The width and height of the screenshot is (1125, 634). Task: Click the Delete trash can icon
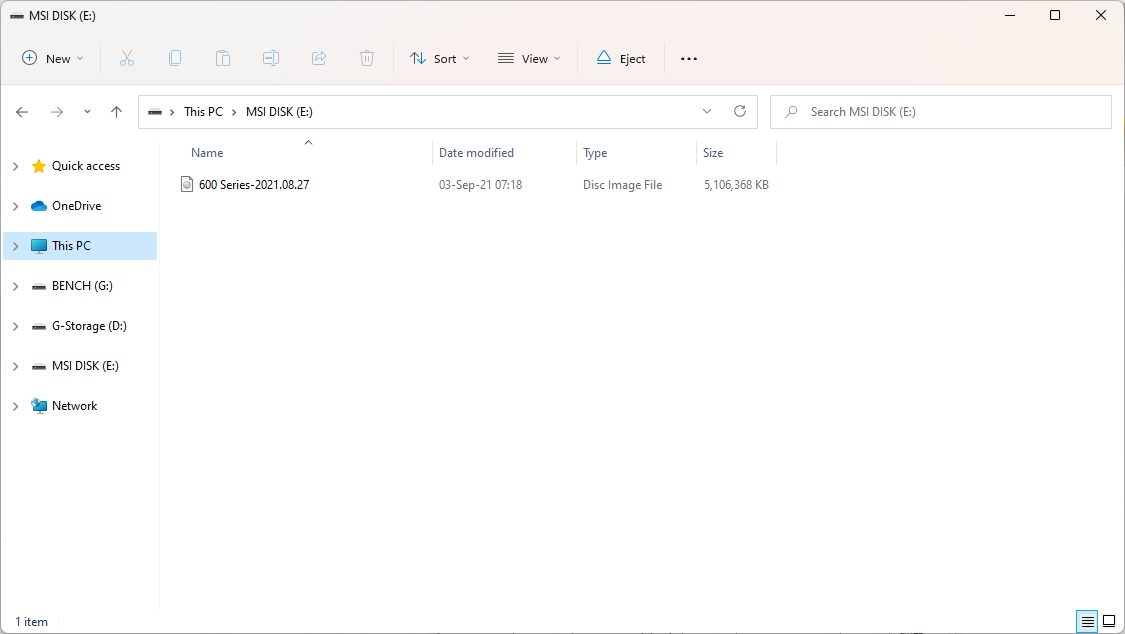pos(367,59)
